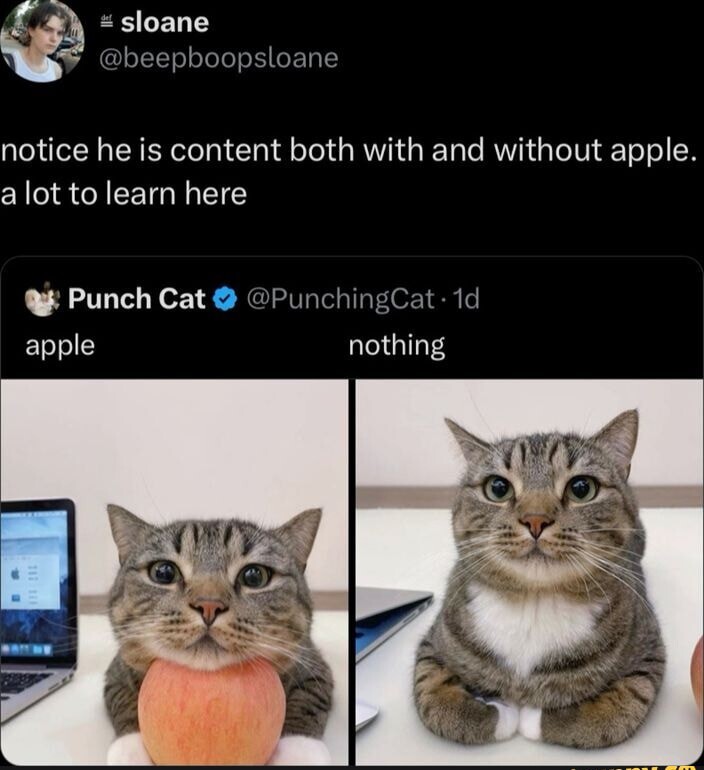Screen dimensions: 704x770
Task: Click the 'a lot to learn here' line
Action: [x=123, y=193]
